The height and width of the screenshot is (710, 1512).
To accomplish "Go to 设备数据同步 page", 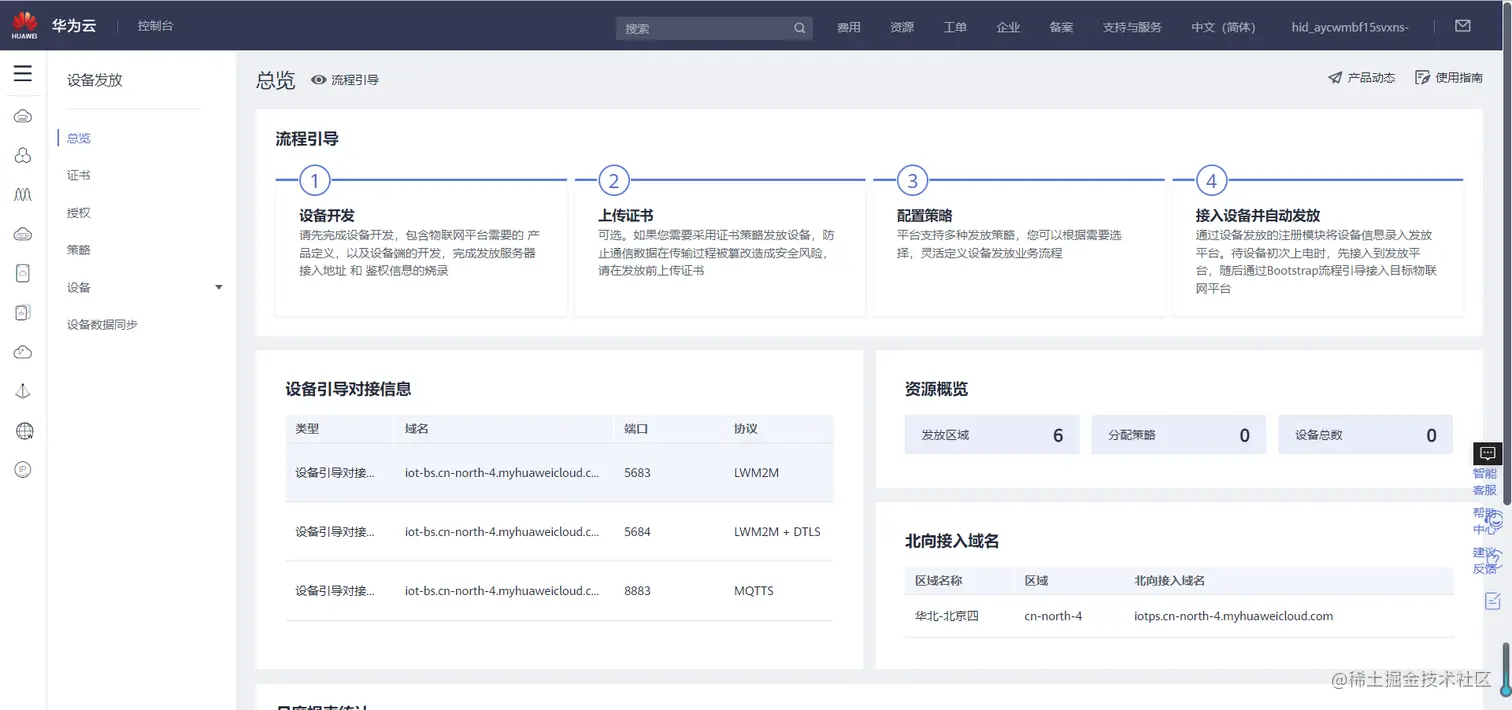I will tap(104, 324).
